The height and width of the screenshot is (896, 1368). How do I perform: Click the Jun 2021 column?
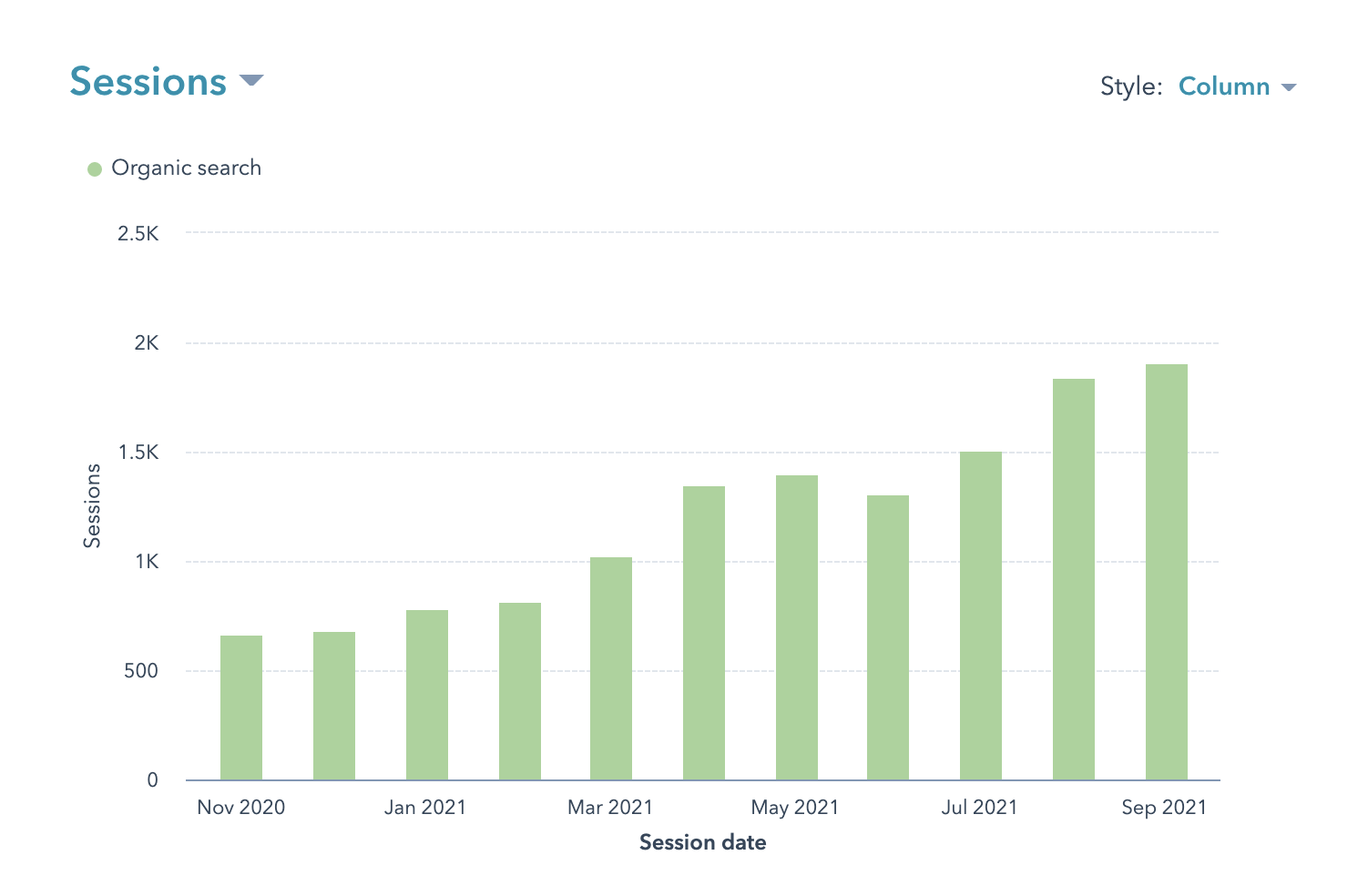(x=888, y=637)
